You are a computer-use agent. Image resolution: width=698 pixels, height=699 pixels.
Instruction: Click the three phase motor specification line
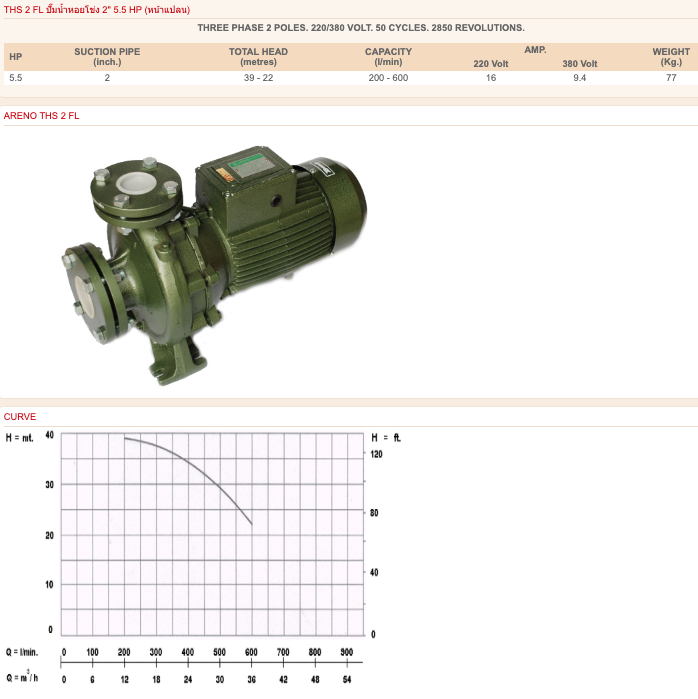pos(361,28)
